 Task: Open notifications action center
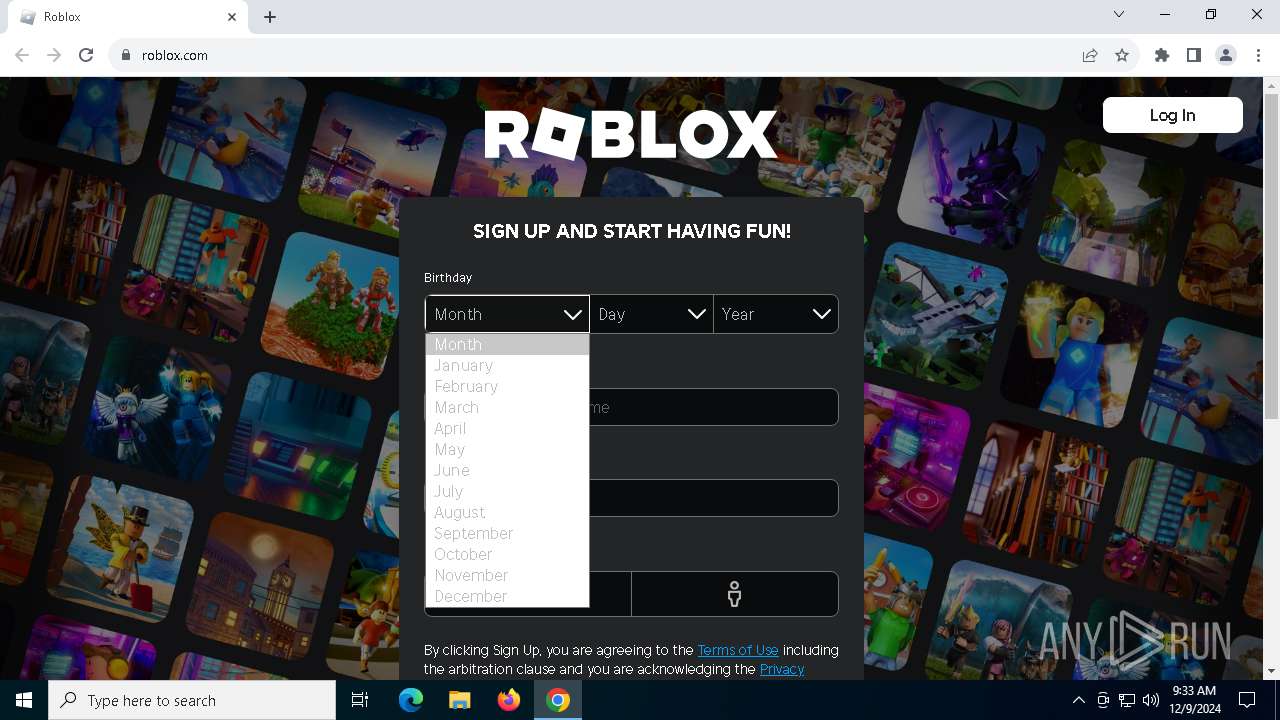pos(1247,700)
